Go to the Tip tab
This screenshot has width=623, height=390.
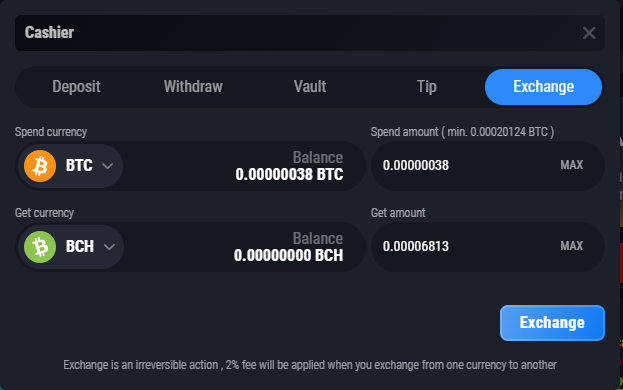(427, 87)
